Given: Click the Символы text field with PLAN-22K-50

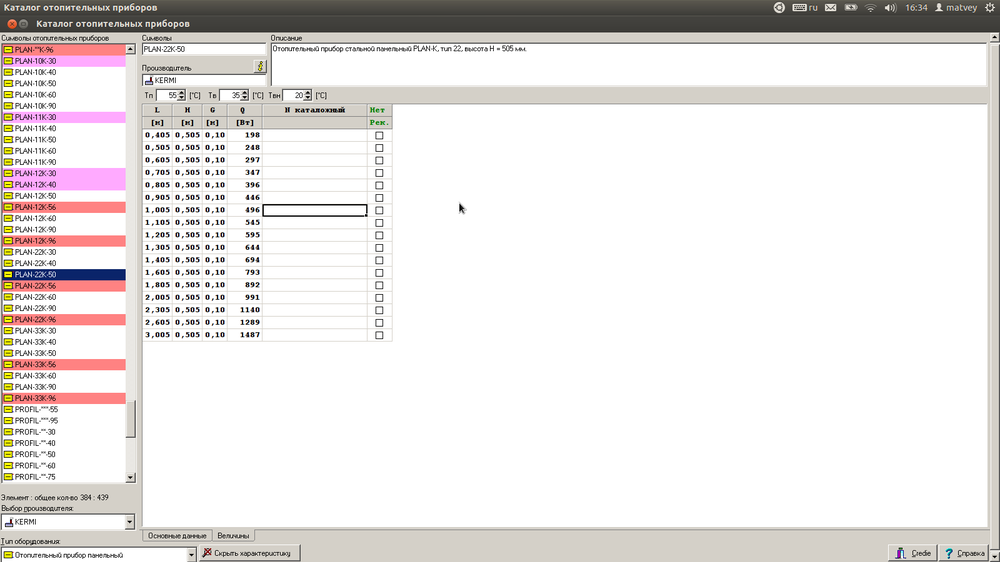Looking at the screenshot, I should pyautogui.click(x=203, y=49).
